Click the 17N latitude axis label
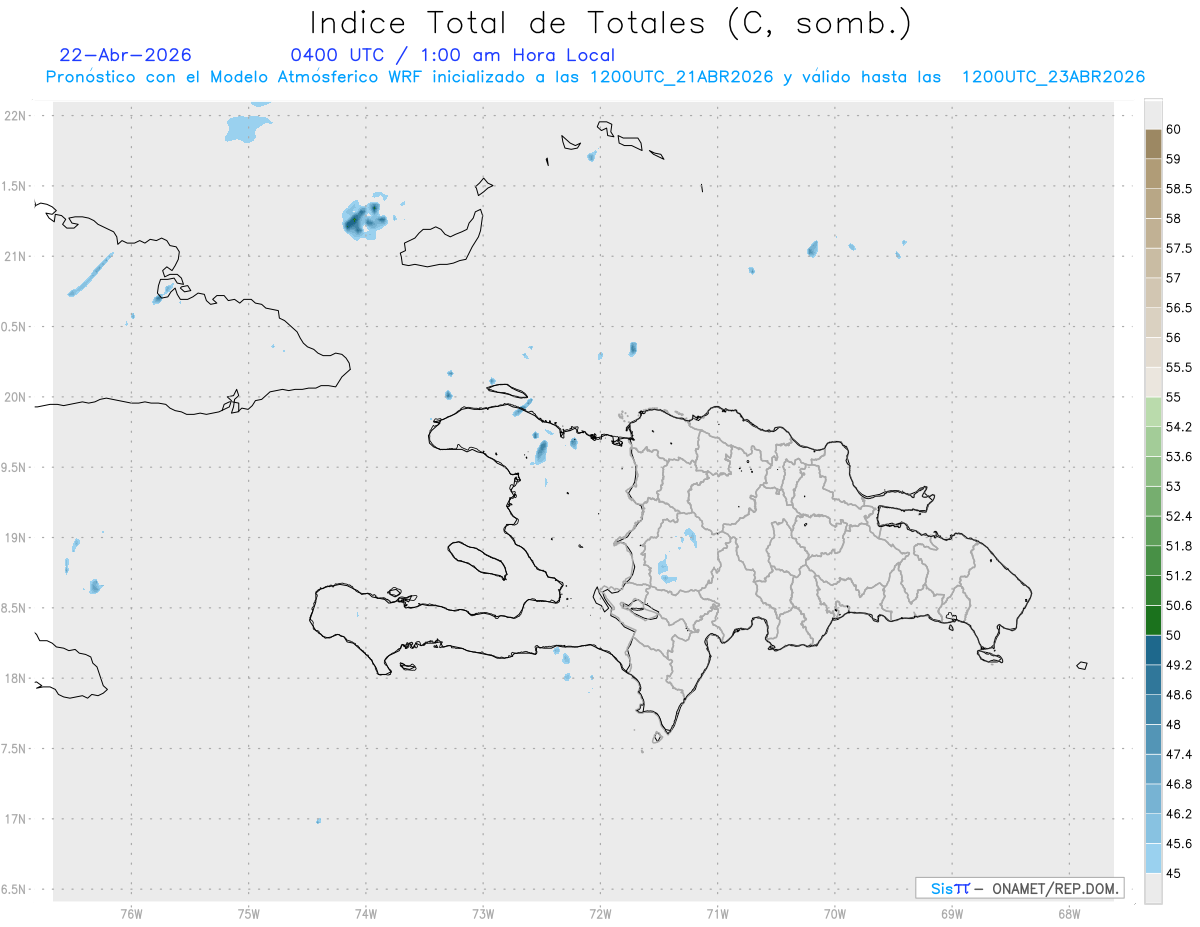The image size is (1200, 927). [x=15, y=819]
